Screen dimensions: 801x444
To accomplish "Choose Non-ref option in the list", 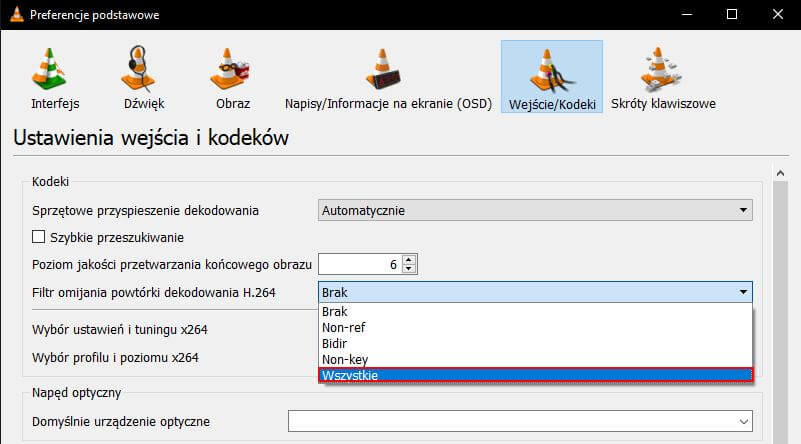I will [x=535, y=327].
